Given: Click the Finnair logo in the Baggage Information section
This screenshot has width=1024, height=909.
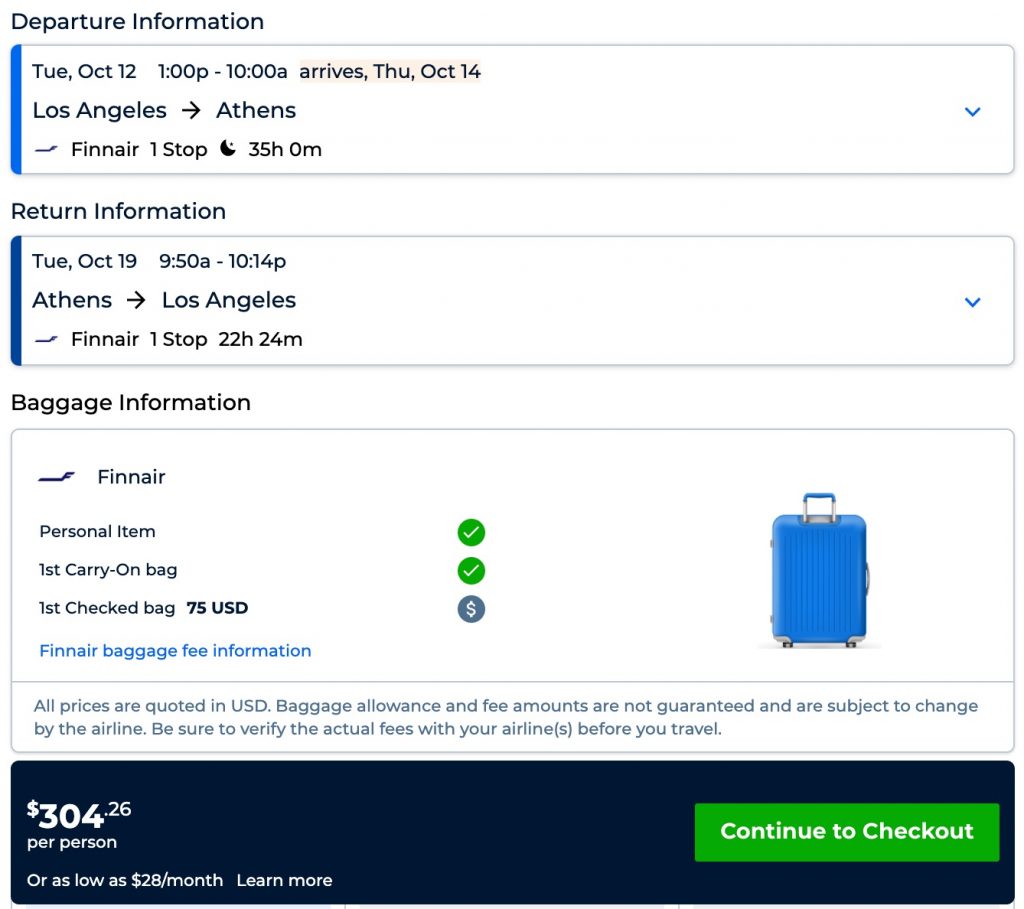Looking at the screenshot, I should point(57,477).
